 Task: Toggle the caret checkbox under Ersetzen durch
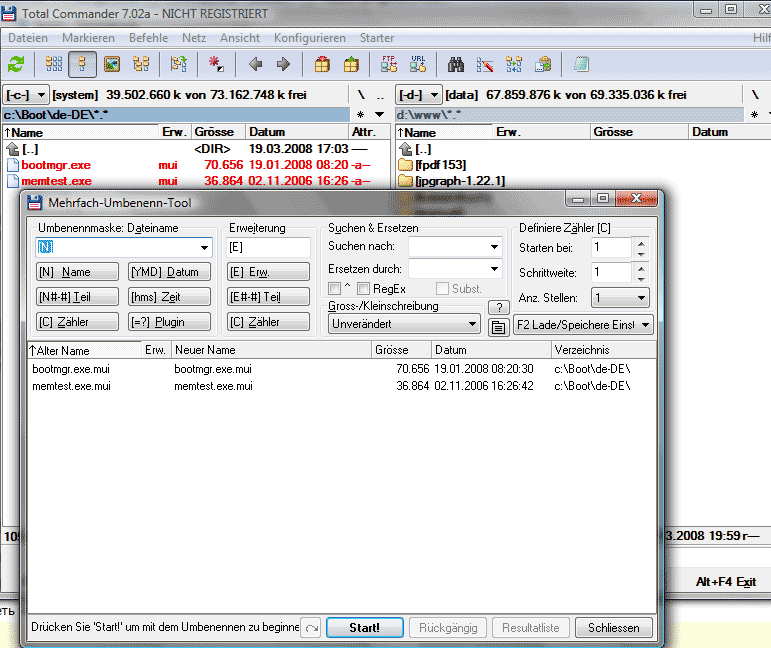click(x=334, y=288)
